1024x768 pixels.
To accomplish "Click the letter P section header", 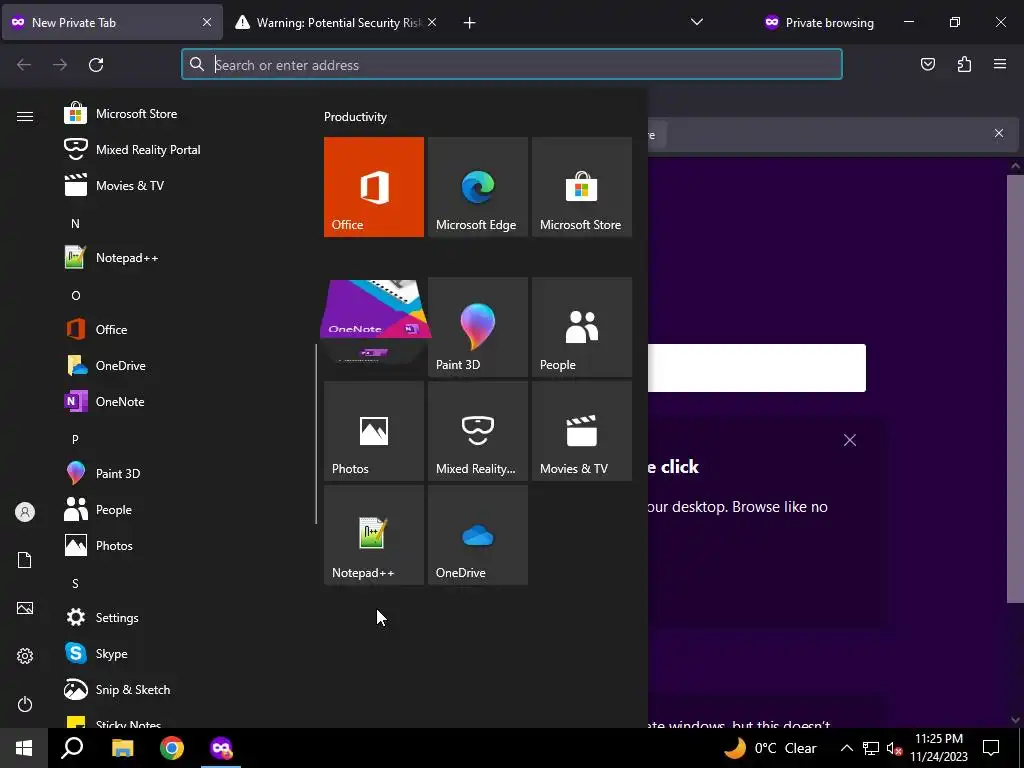I will pos(75,440).
